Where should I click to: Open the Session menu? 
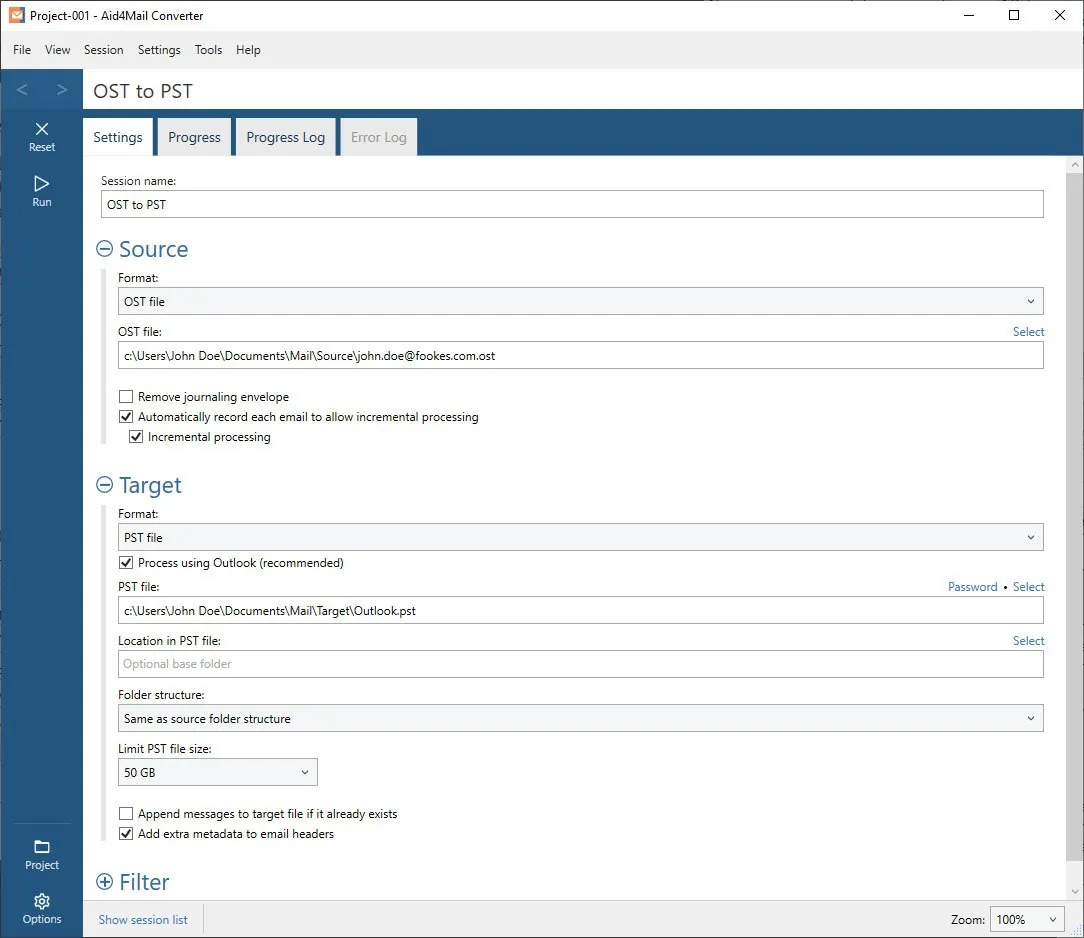coord(104,50)
